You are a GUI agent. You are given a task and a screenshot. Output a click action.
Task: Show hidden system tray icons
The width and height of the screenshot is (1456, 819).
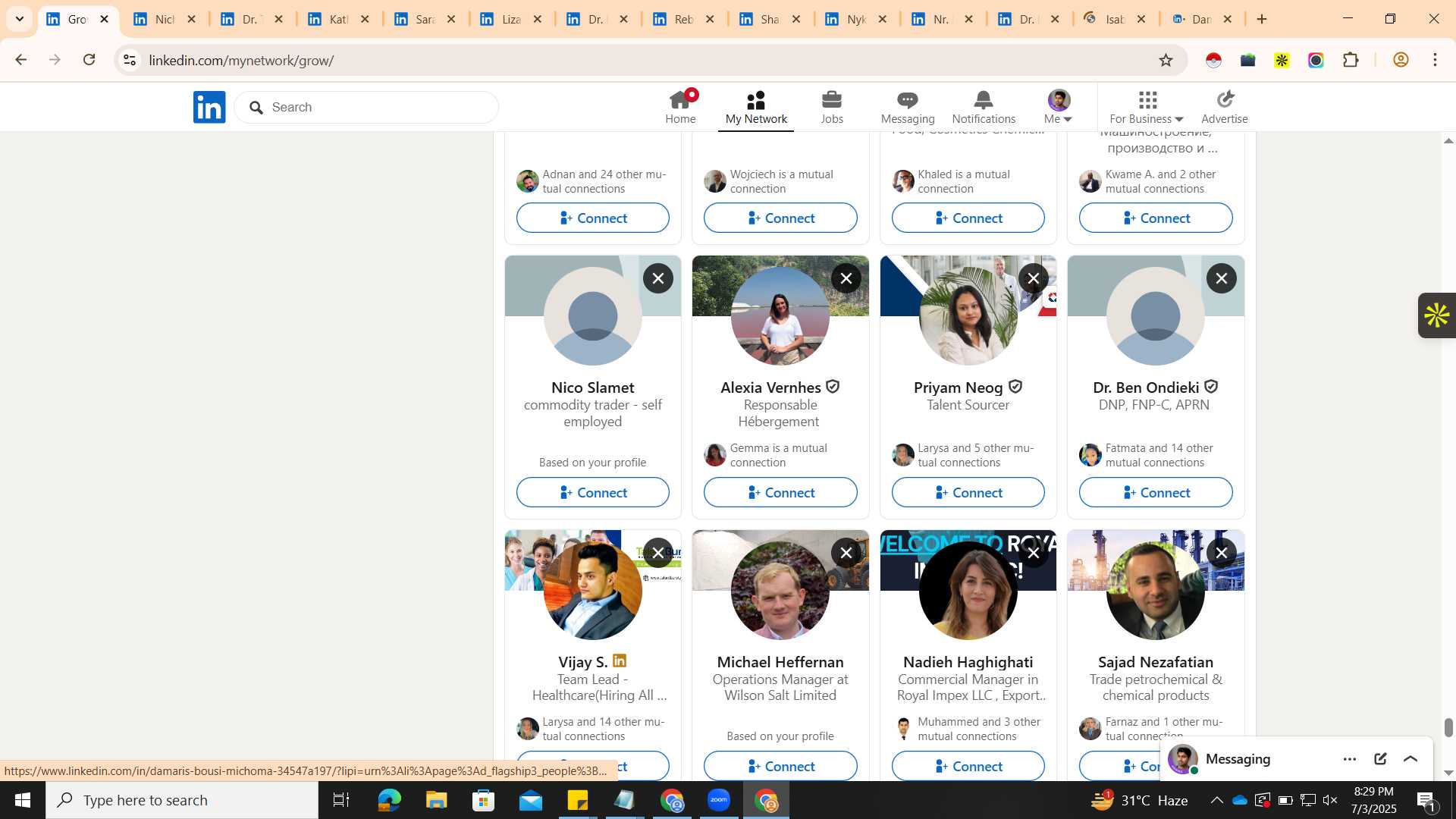coord(1216,800)
